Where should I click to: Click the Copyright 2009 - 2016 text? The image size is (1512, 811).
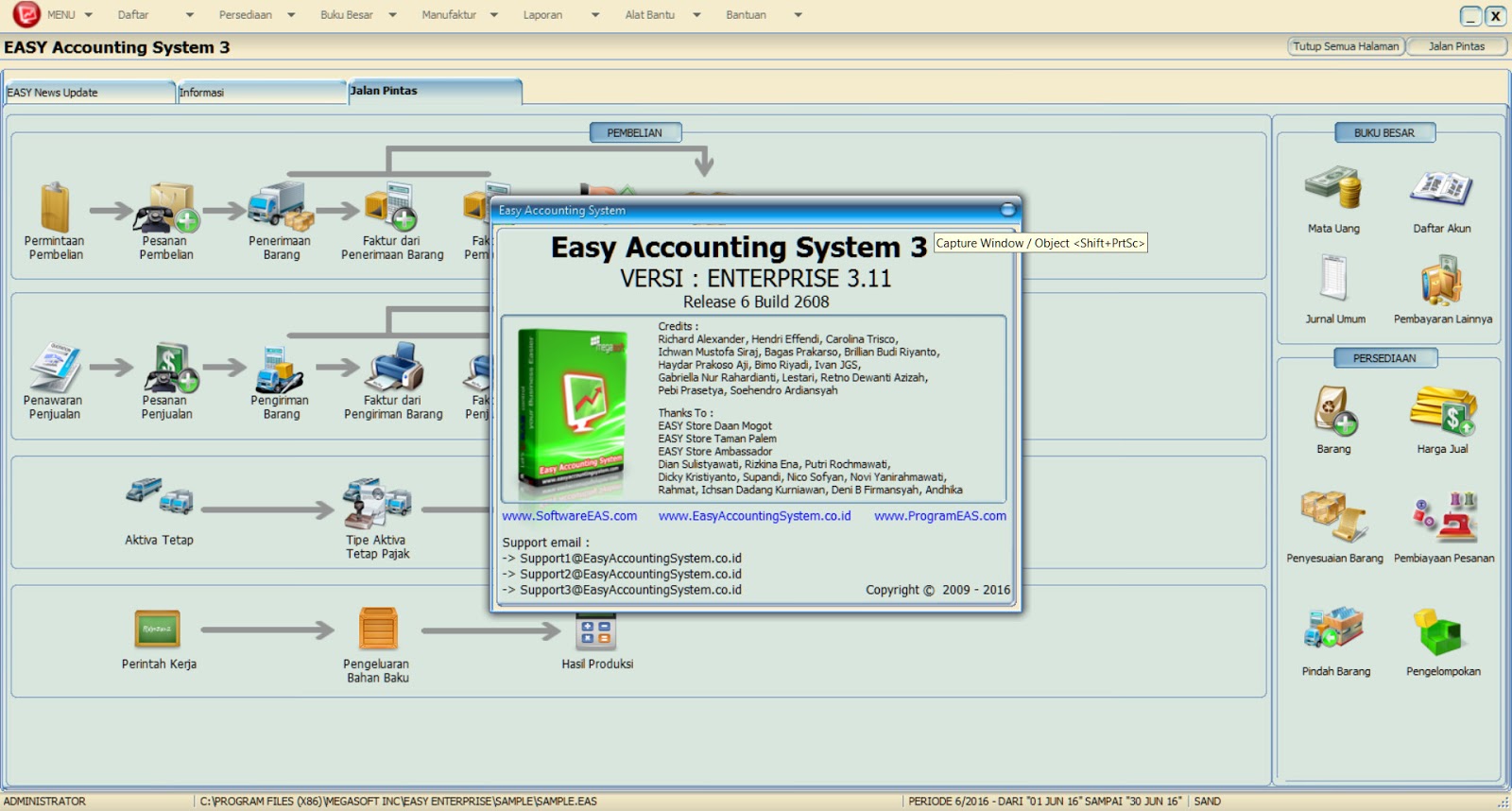(x=937, y=590)
